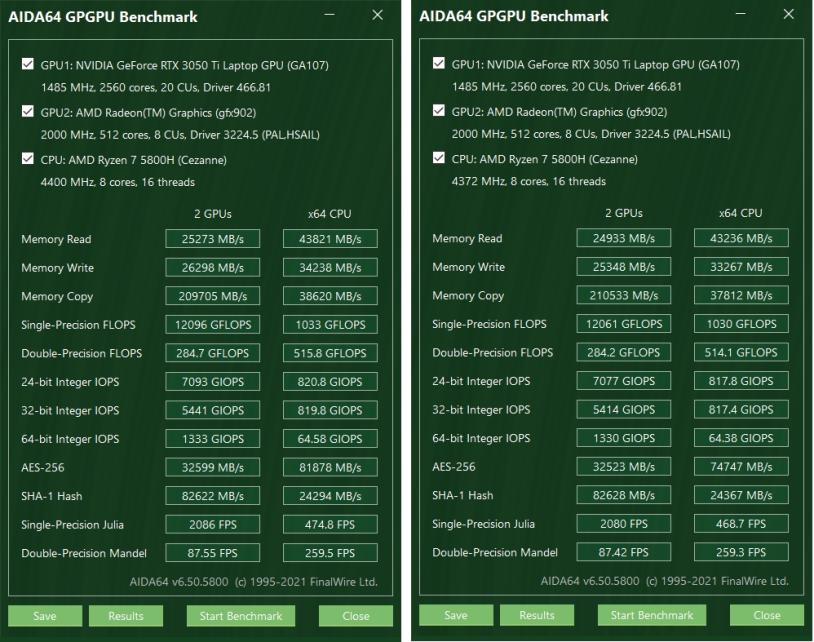This screenshot has width=814, height=642.
Task: Select the 25273 MB/s Memory Read result
Action: (212, 239)
